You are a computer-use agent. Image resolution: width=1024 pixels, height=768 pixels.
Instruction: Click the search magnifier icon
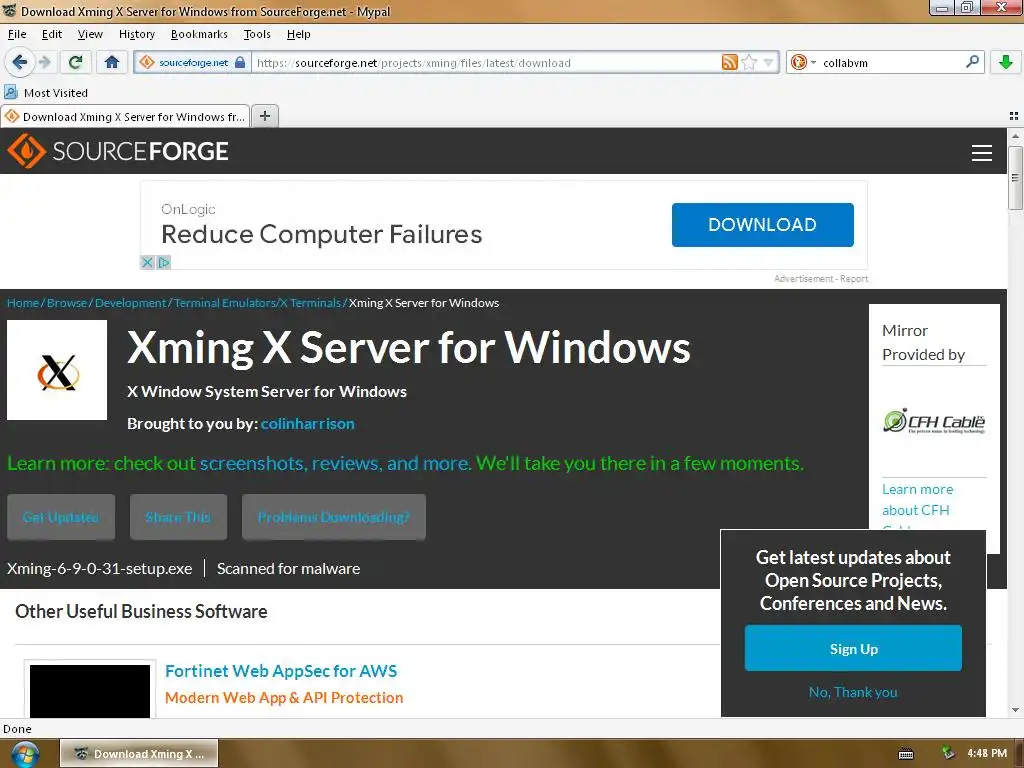(x=972, y=62)
